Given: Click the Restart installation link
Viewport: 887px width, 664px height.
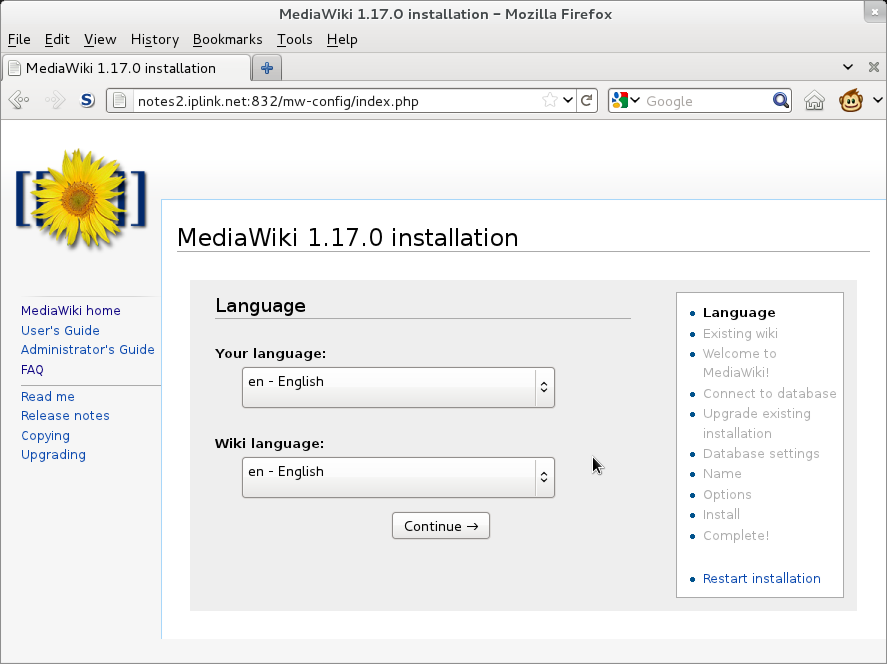Looking at the screenshot, I should coord(761,579).
